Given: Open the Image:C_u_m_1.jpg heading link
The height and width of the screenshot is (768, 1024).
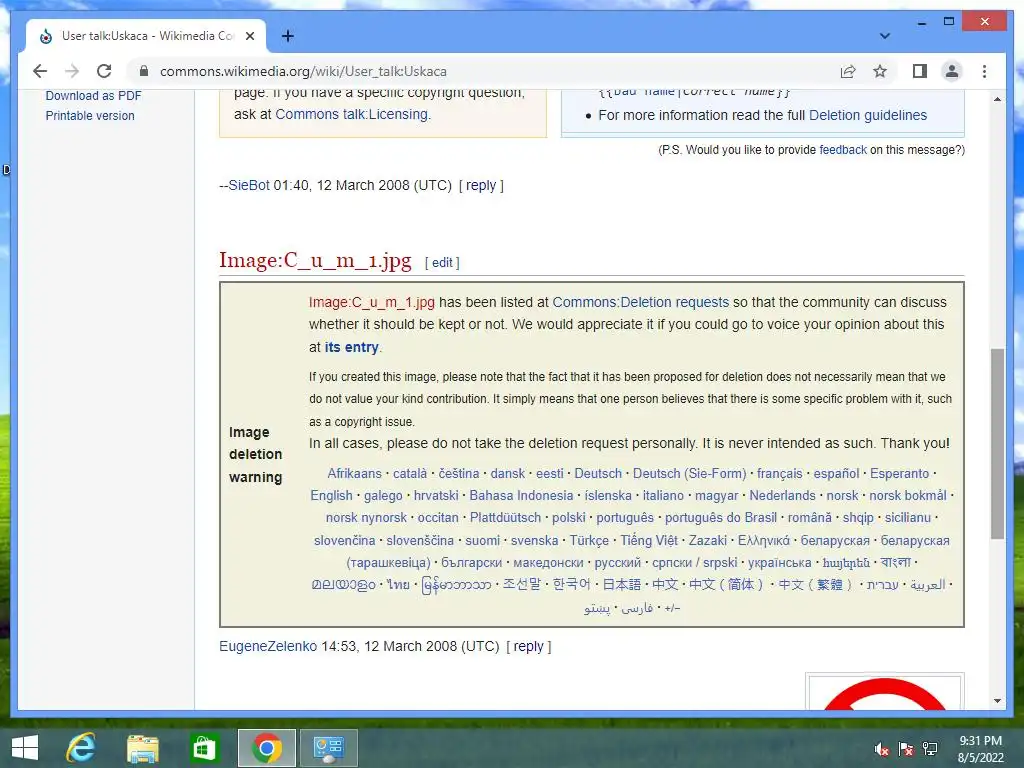Looking at the screenshot, I should 315,260.
